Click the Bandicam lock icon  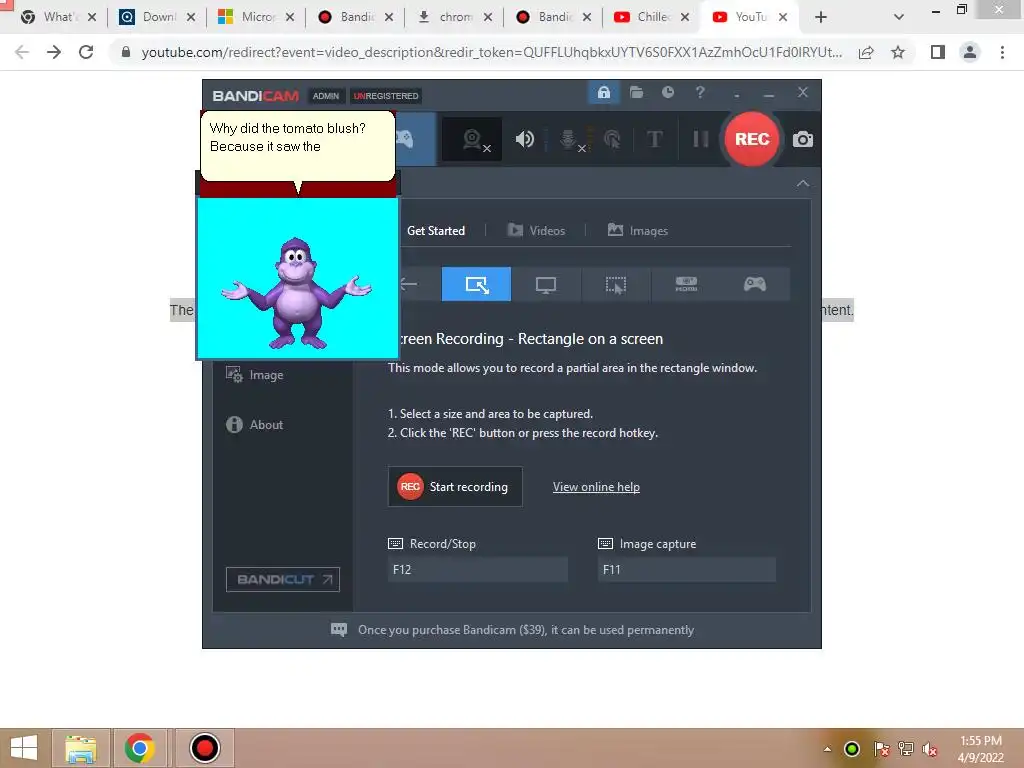point(603,93)
